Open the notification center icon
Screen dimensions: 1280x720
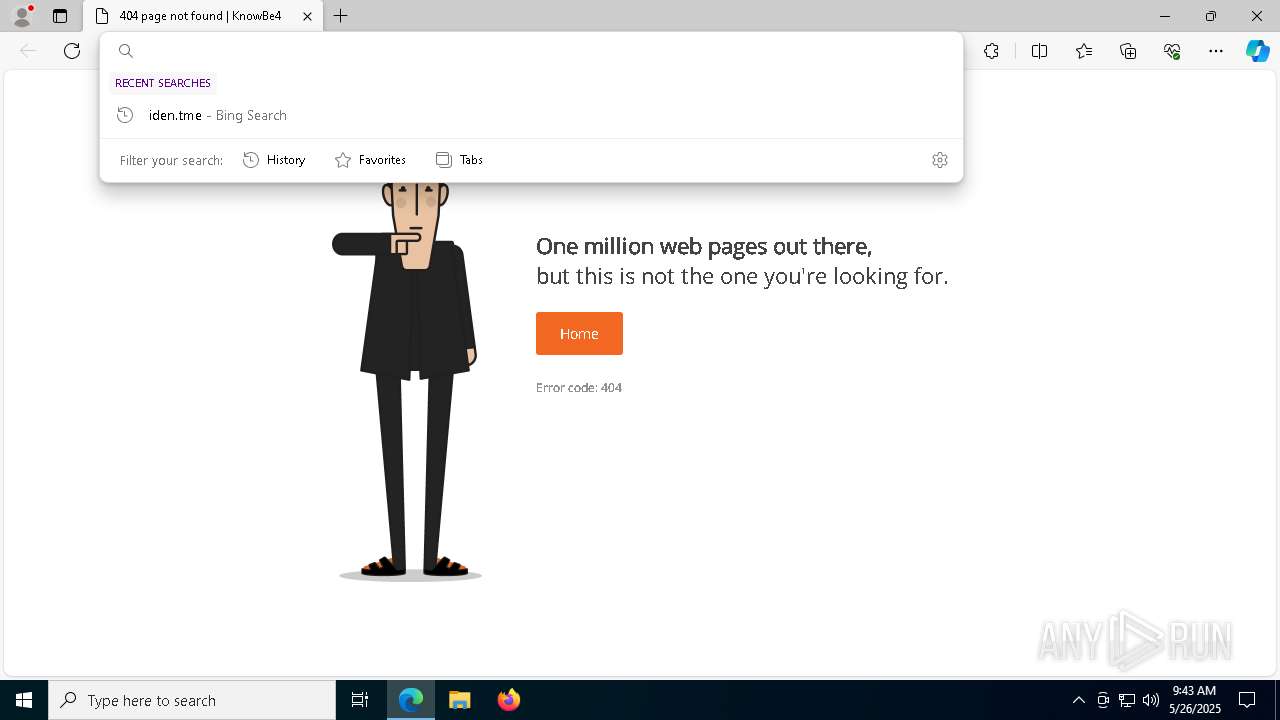click(1247, 700)
